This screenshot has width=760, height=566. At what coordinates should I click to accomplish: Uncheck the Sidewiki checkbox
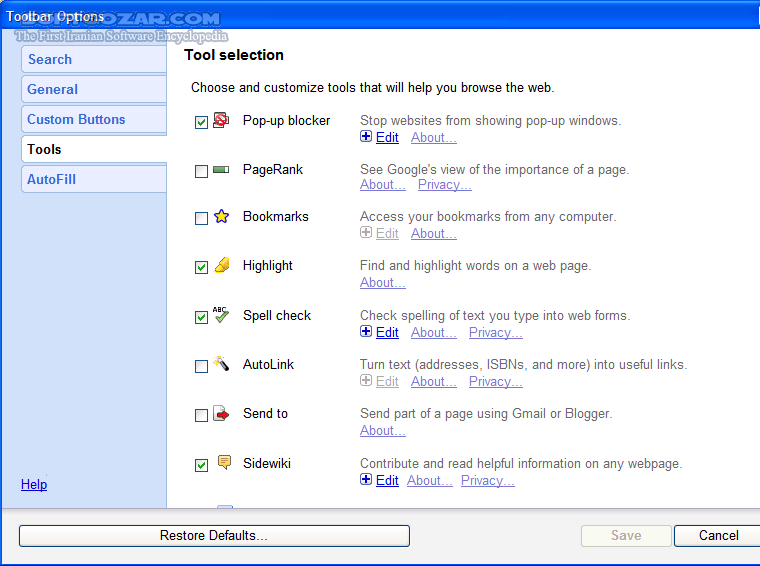[201, 465]
